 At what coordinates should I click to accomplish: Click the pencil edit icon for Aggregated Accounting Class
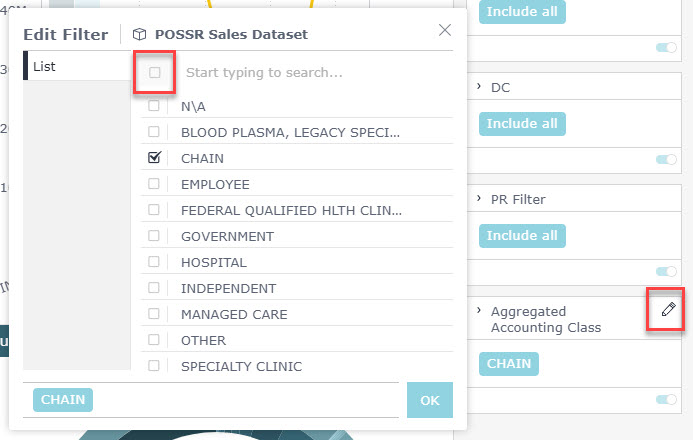[668, 310]
